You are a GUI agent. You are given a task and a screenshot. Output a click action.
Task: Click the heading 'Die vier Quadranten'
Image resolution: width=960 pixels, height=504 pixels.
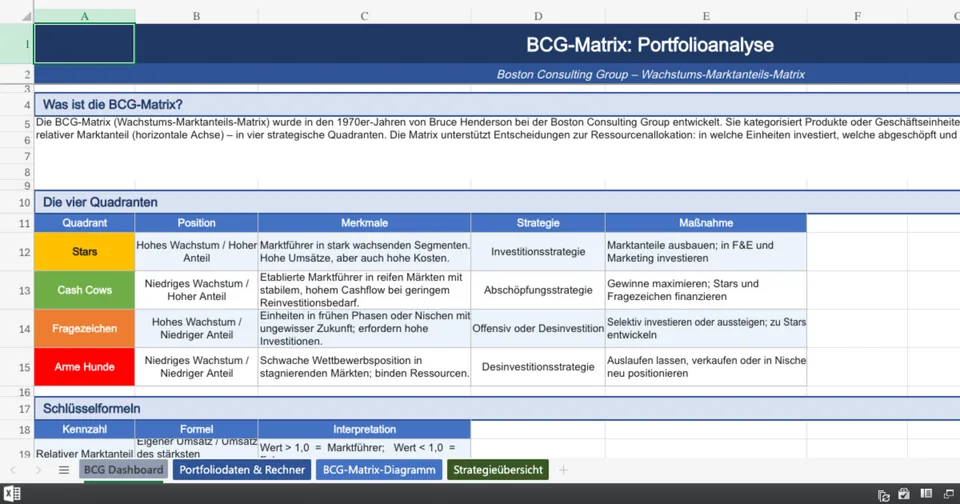(100, 203)
